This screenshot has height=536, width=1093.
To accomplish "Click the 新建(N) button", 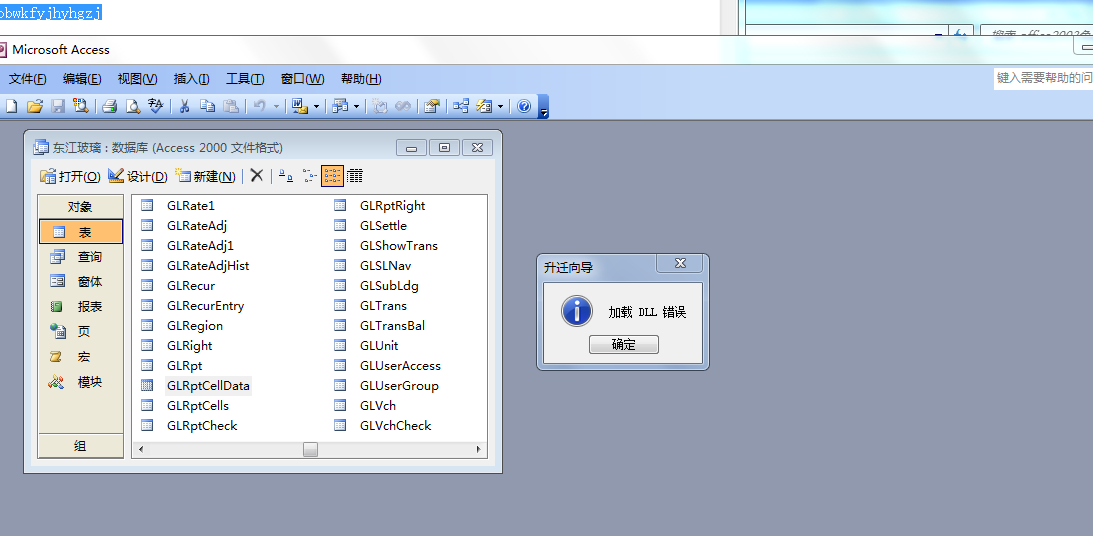I will [206, 176].
